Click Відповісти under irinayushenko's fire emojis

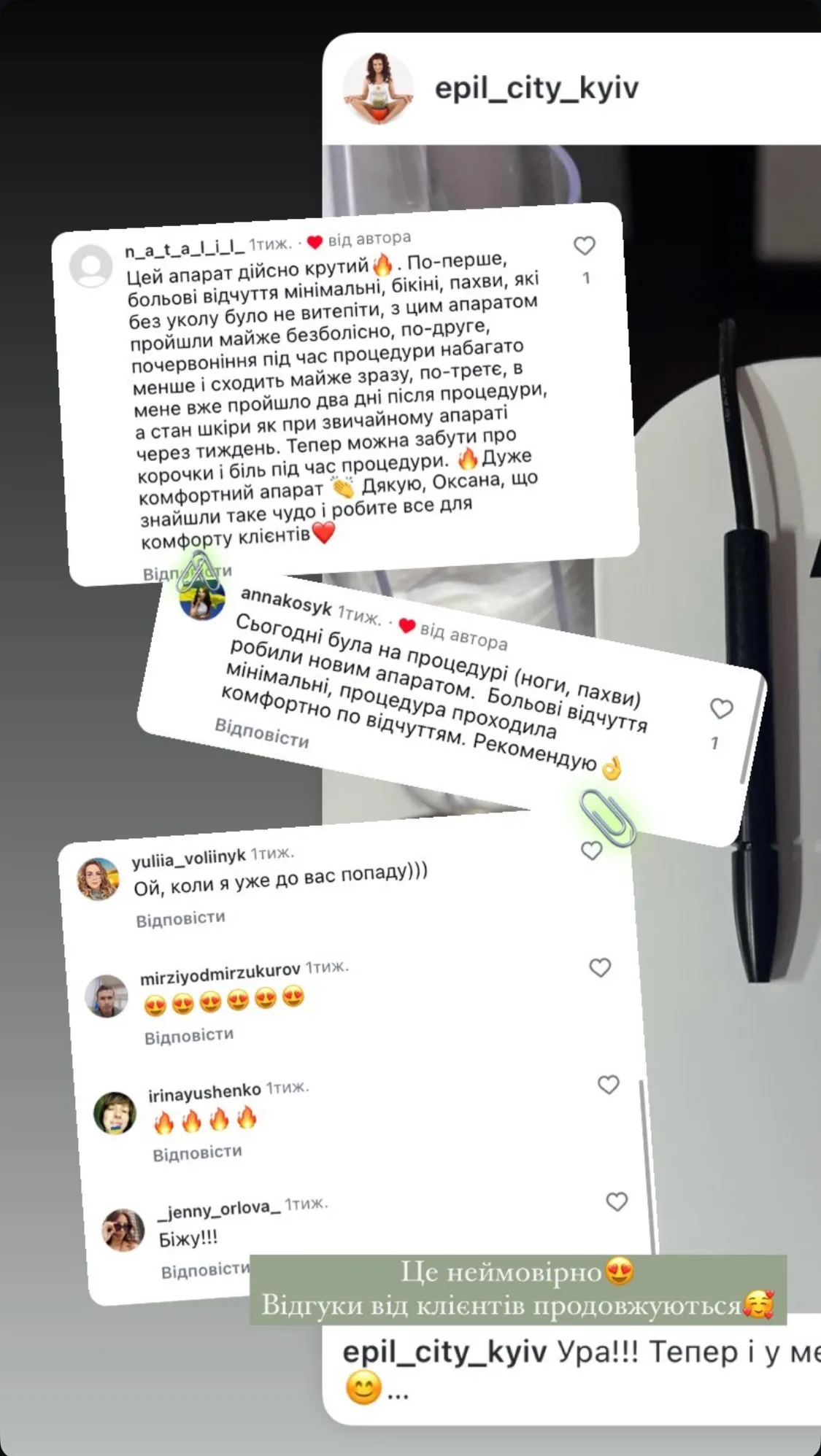(x=197, y=1153)
